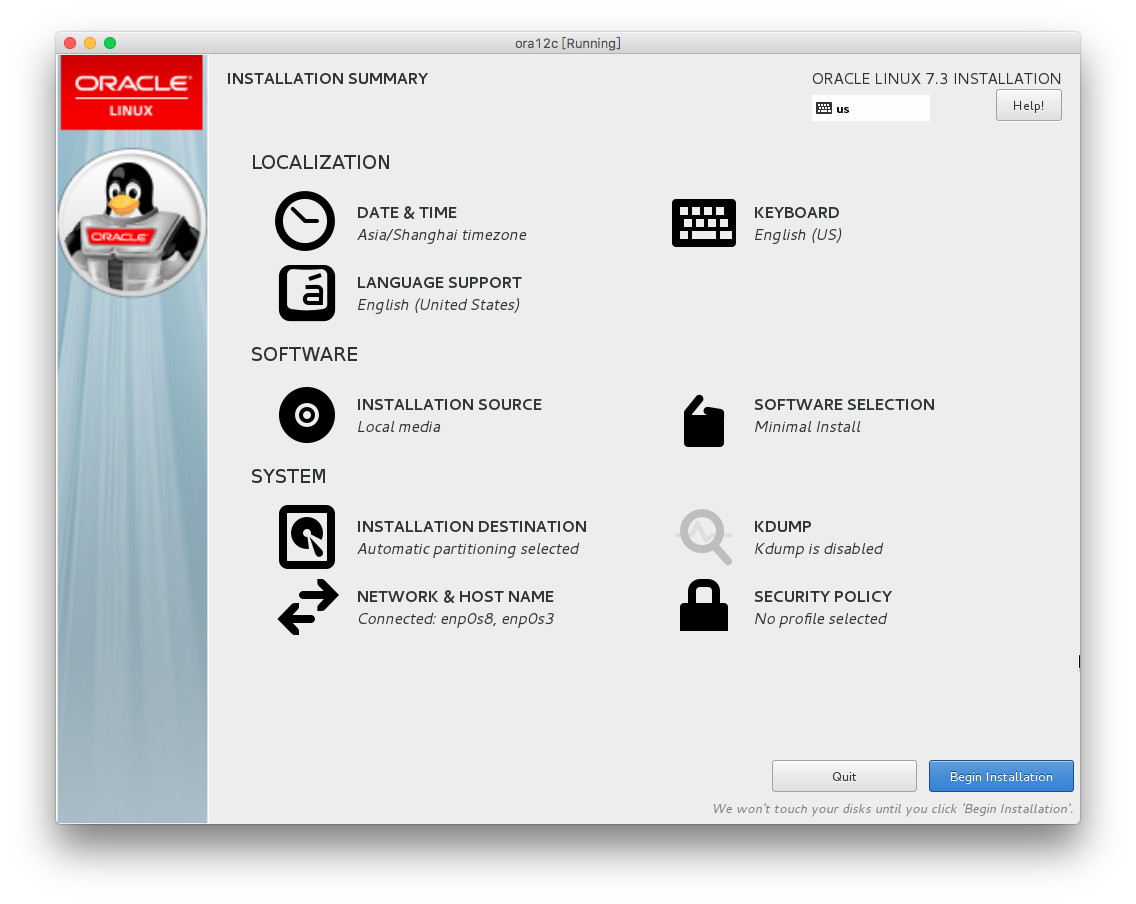
Task: Click 'No profile selected' text
Action: tap(820, 619)
